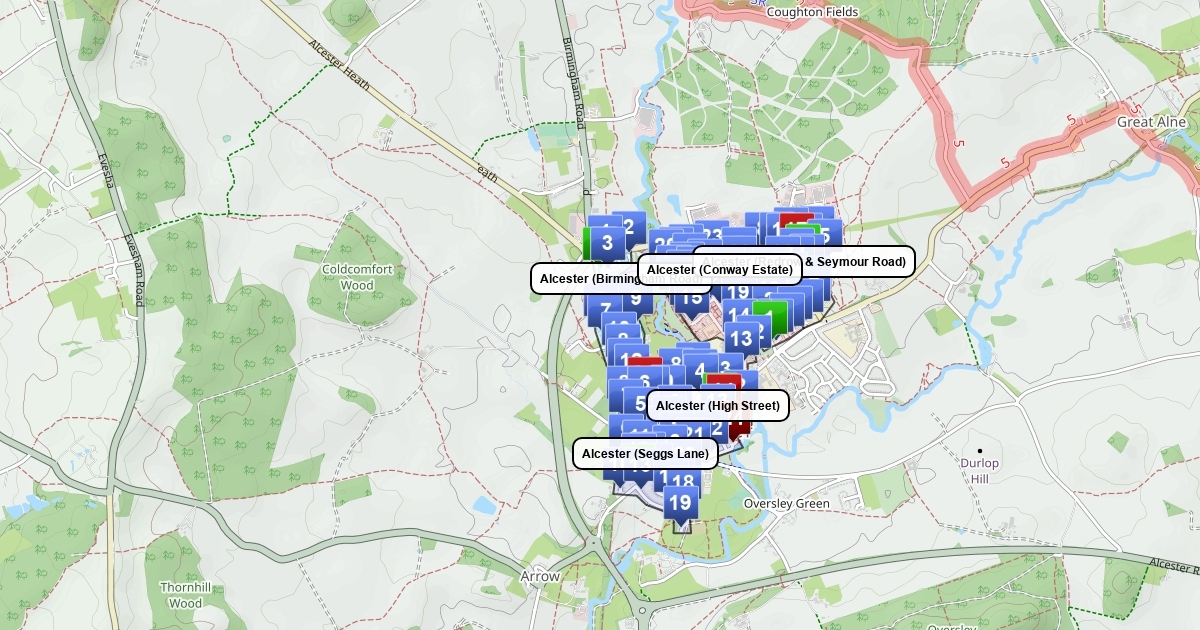Open the Alcester (Conway Estate) label
The width and height of the screenshot is (1200, 630).
click(x=719, y=270)
